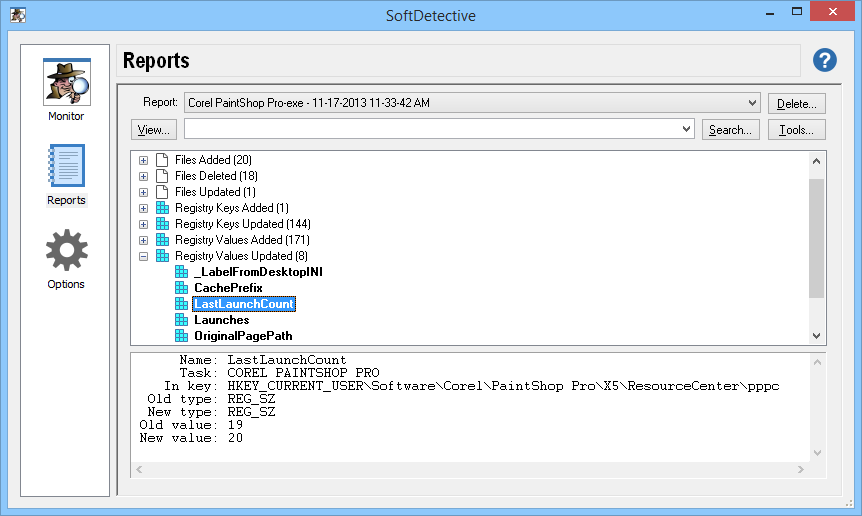Image resolution: width=862 pixels, height=516 pixels.
Task: Click the details pane scroll left arrow
Action: [x=139, y=469]
